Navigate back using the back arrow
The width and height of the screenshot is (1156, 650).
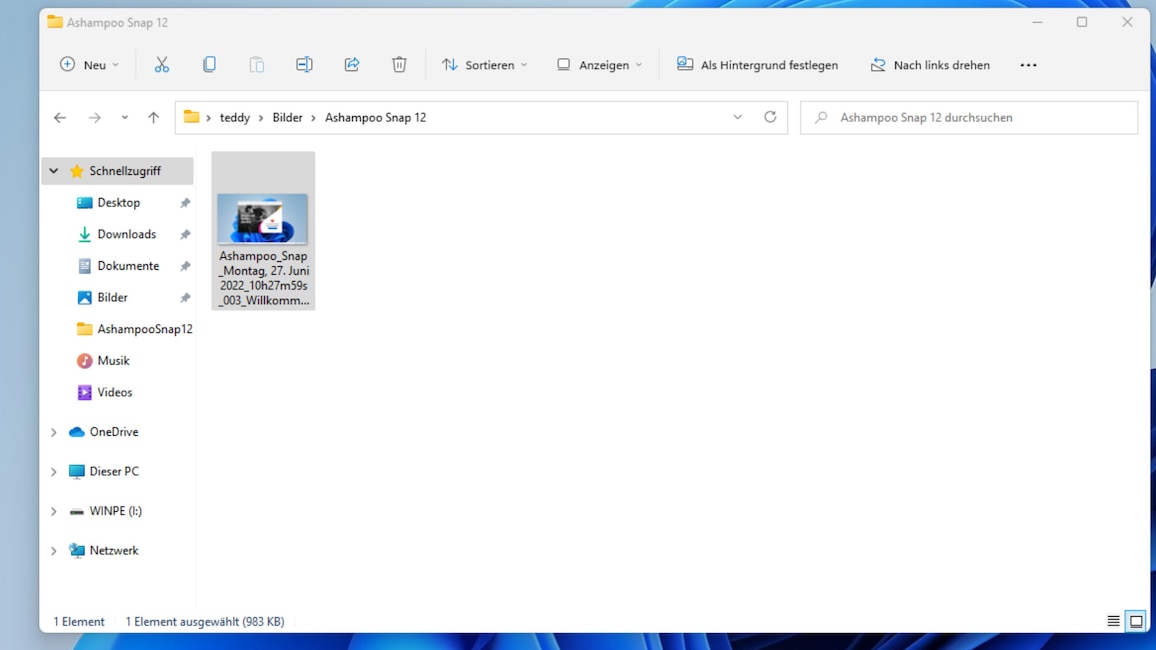point(60,118)
